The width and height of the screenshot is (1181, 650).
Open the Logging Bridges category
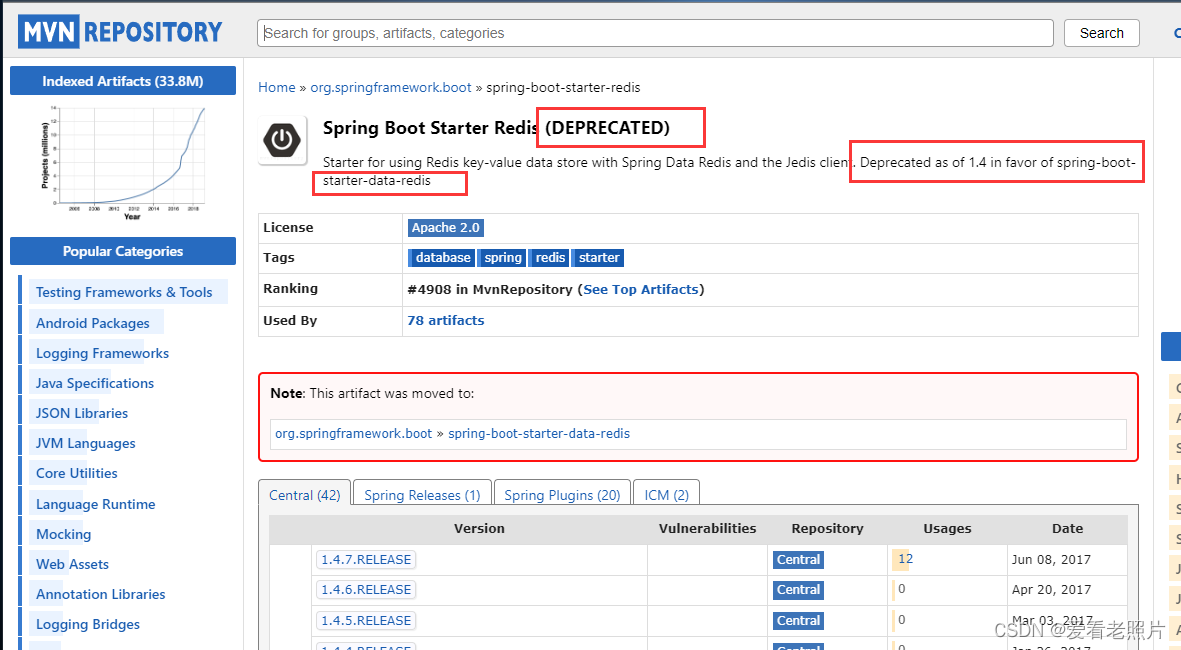click(88, 624)
